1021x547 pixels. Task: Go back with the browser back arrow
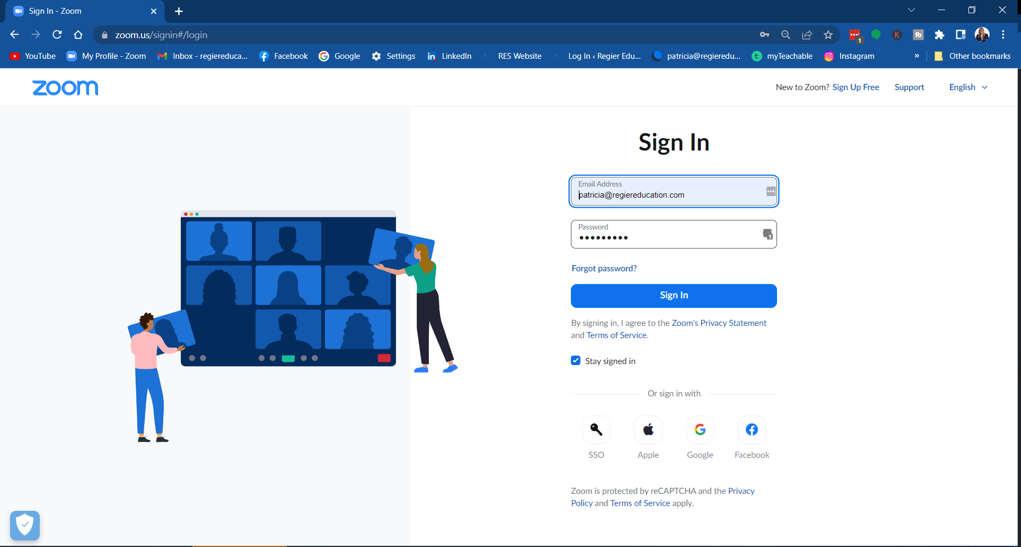[x=14, y=35]
